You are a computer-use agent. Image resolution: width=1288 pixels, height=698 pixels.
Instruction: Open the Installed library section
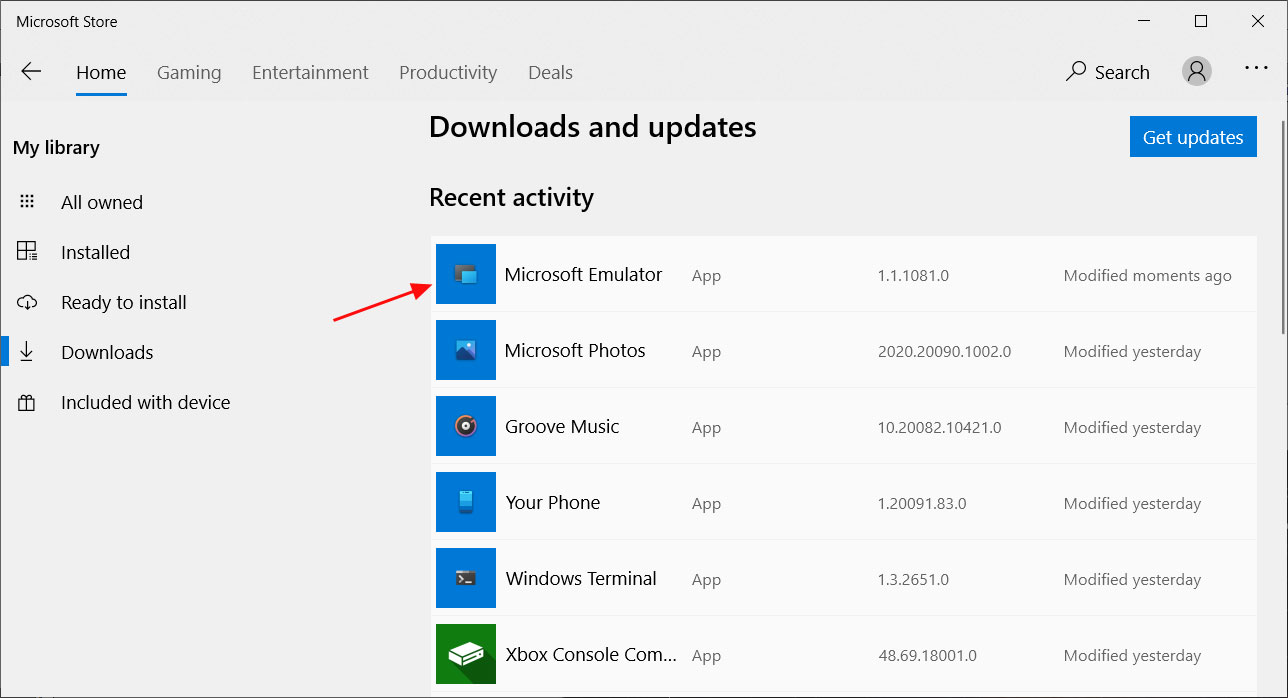point(95,252)
